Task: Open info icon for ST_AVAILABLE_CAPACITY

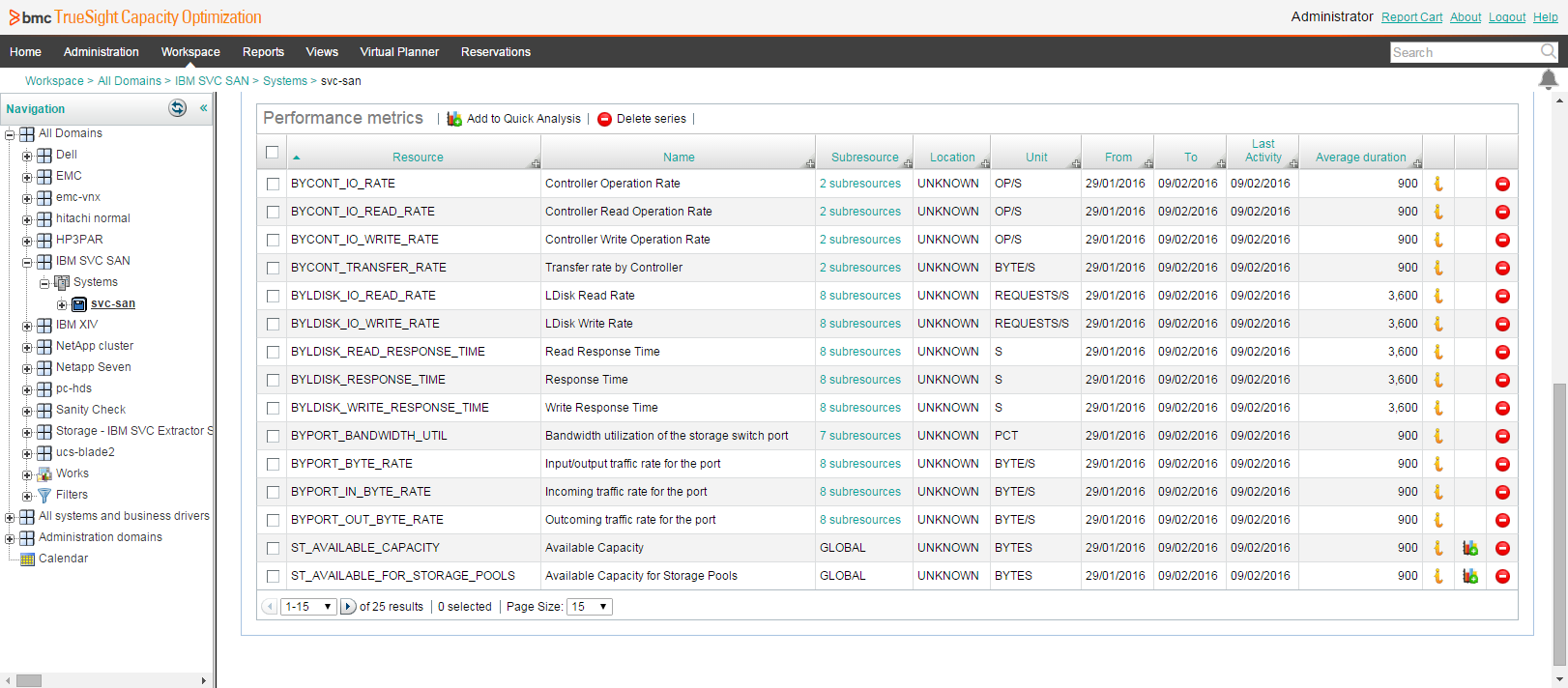Action: (x=1438, y=548)
